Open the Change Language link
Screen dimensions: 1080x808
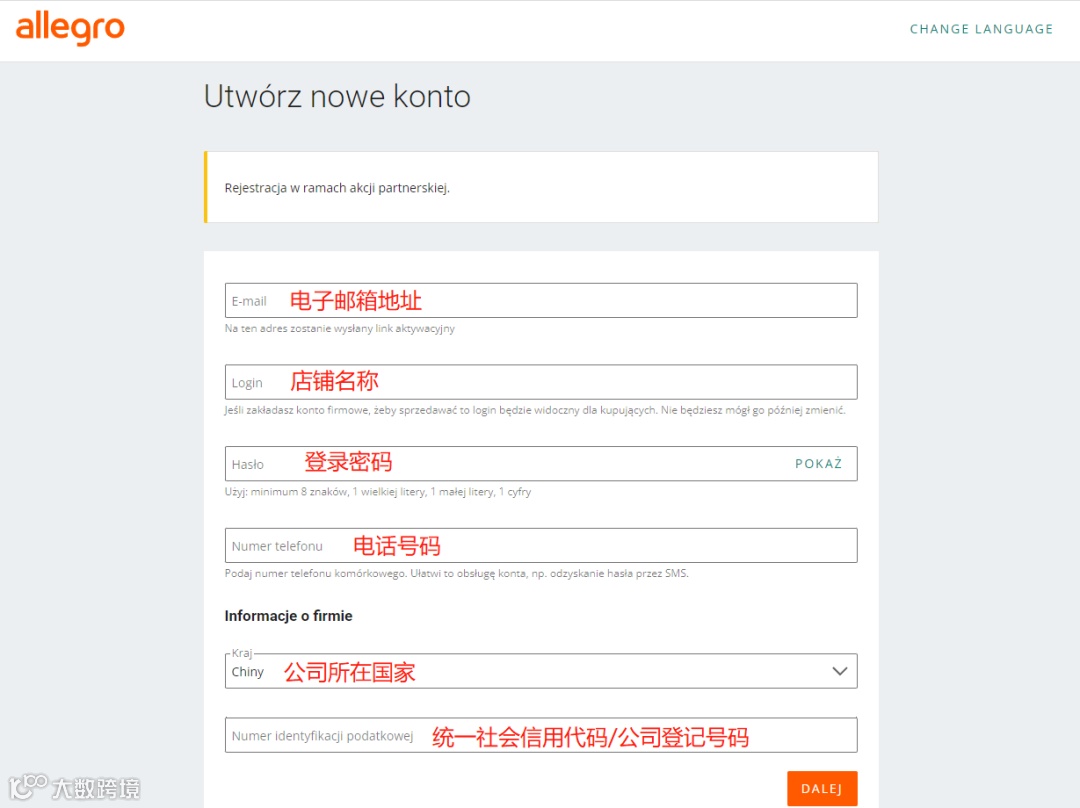pyautogui.click(x=981, y=29)
